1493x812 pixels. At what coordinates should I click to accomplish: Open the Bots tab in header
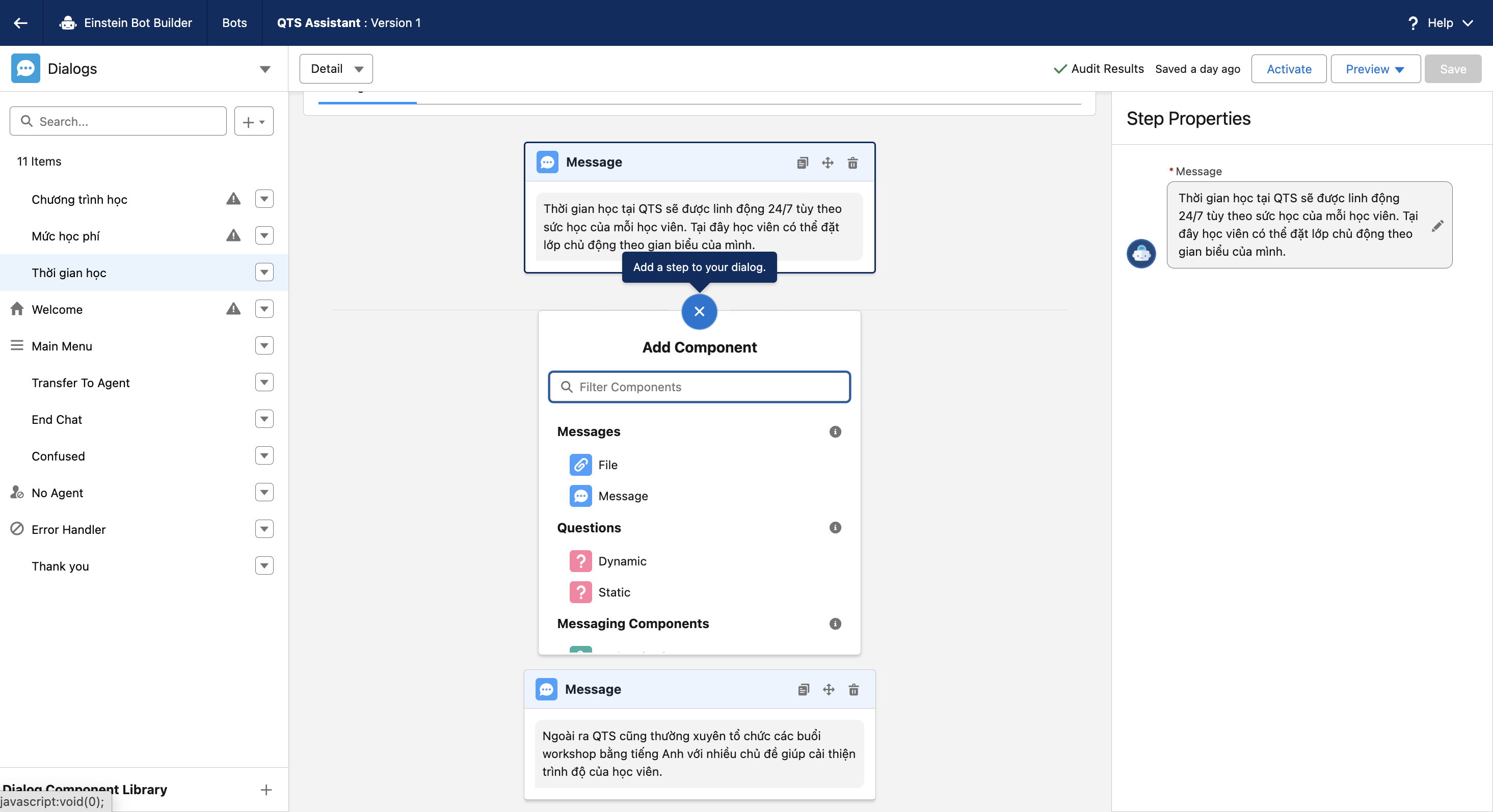tap(235, 22)
